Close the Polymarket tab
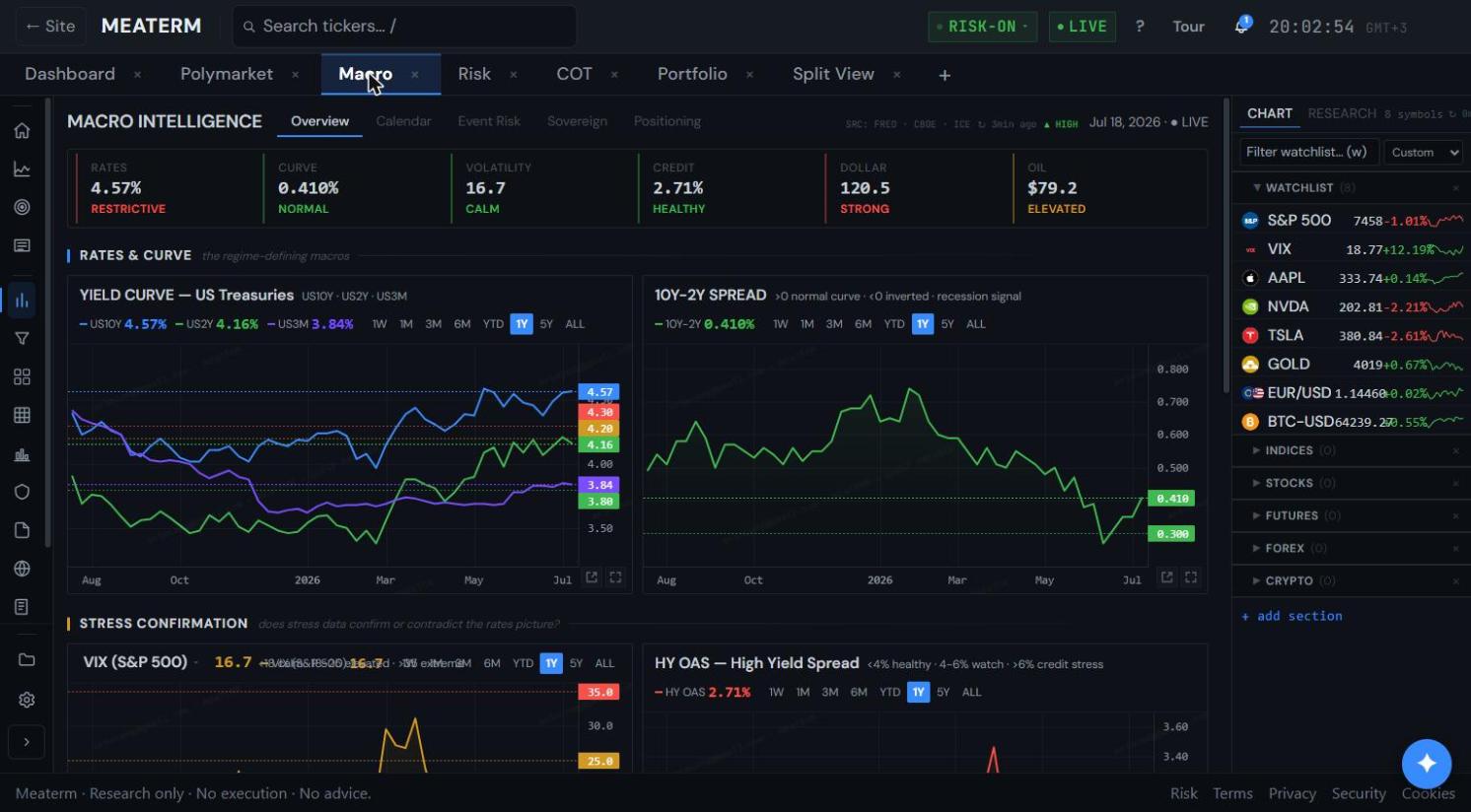1471x812 pixels. pos(295,75)
